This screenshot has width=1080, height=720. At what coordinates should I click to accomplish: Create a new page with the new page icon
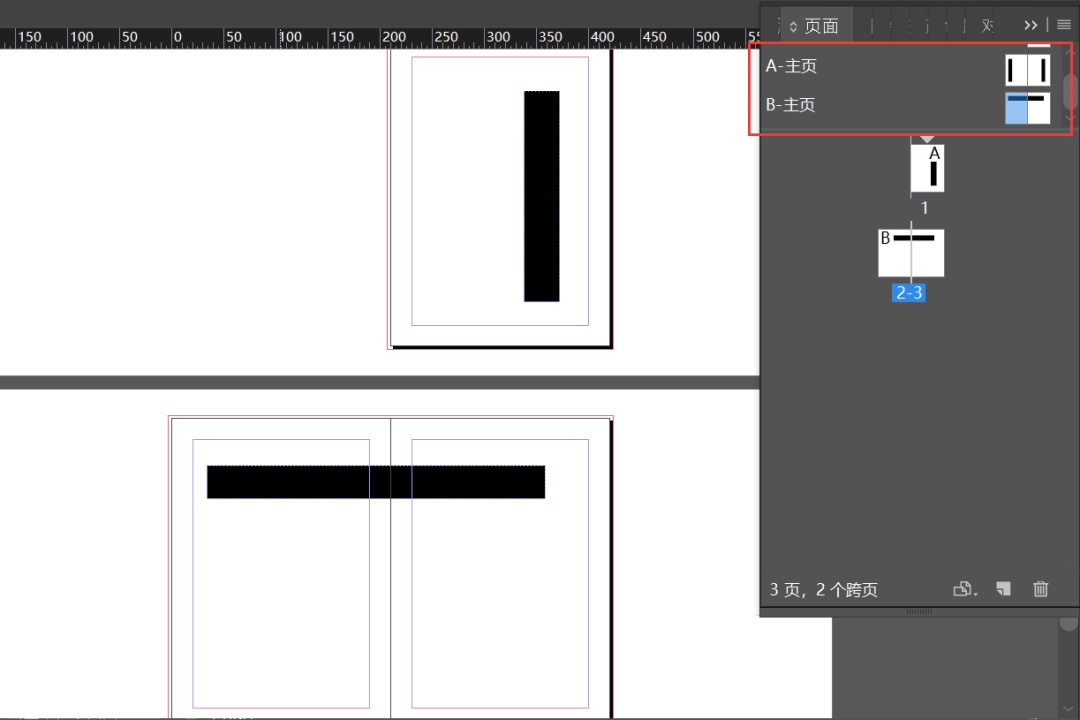(x=1004, y=589)
